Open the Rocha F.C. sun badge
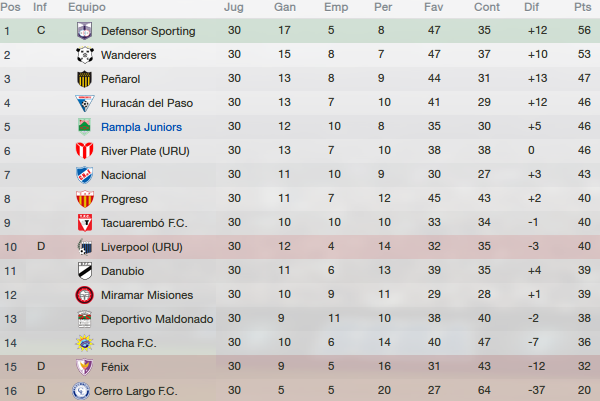Image resolution: width=600 pixels, height=401 pixels. point(85,343)
